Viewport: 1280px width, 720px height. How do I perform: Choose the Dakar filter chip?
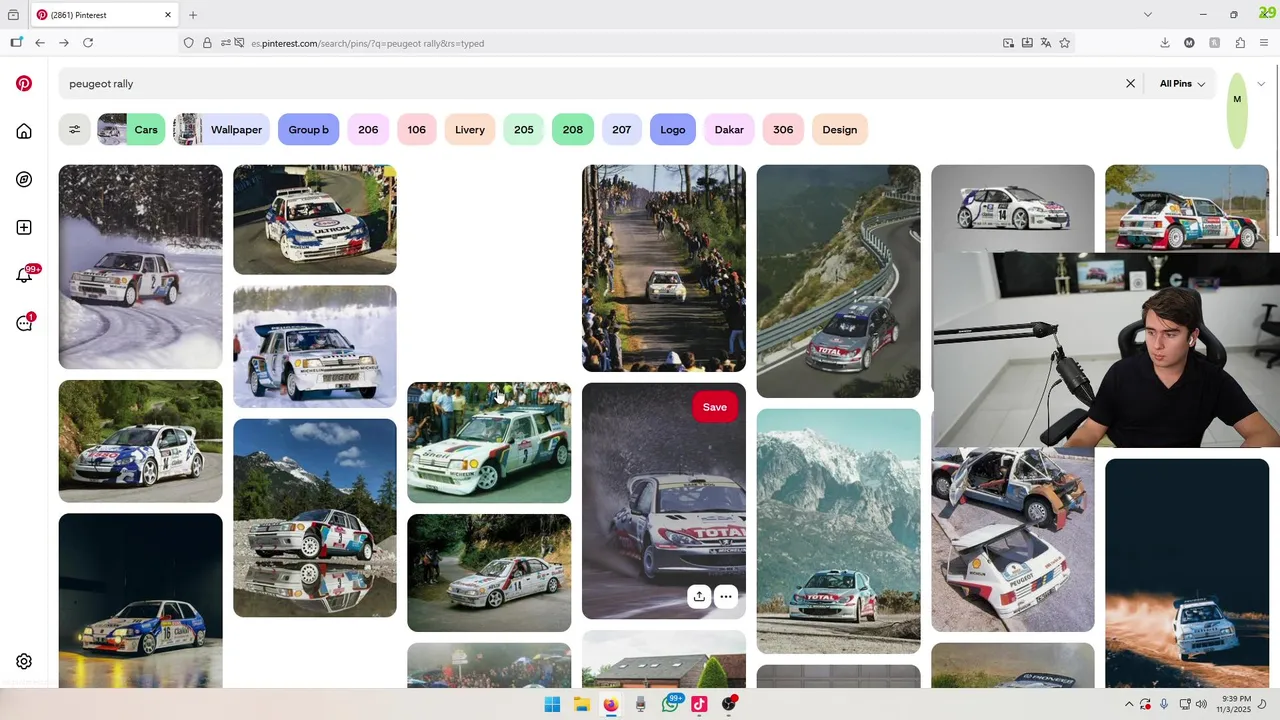click(729, 130)
